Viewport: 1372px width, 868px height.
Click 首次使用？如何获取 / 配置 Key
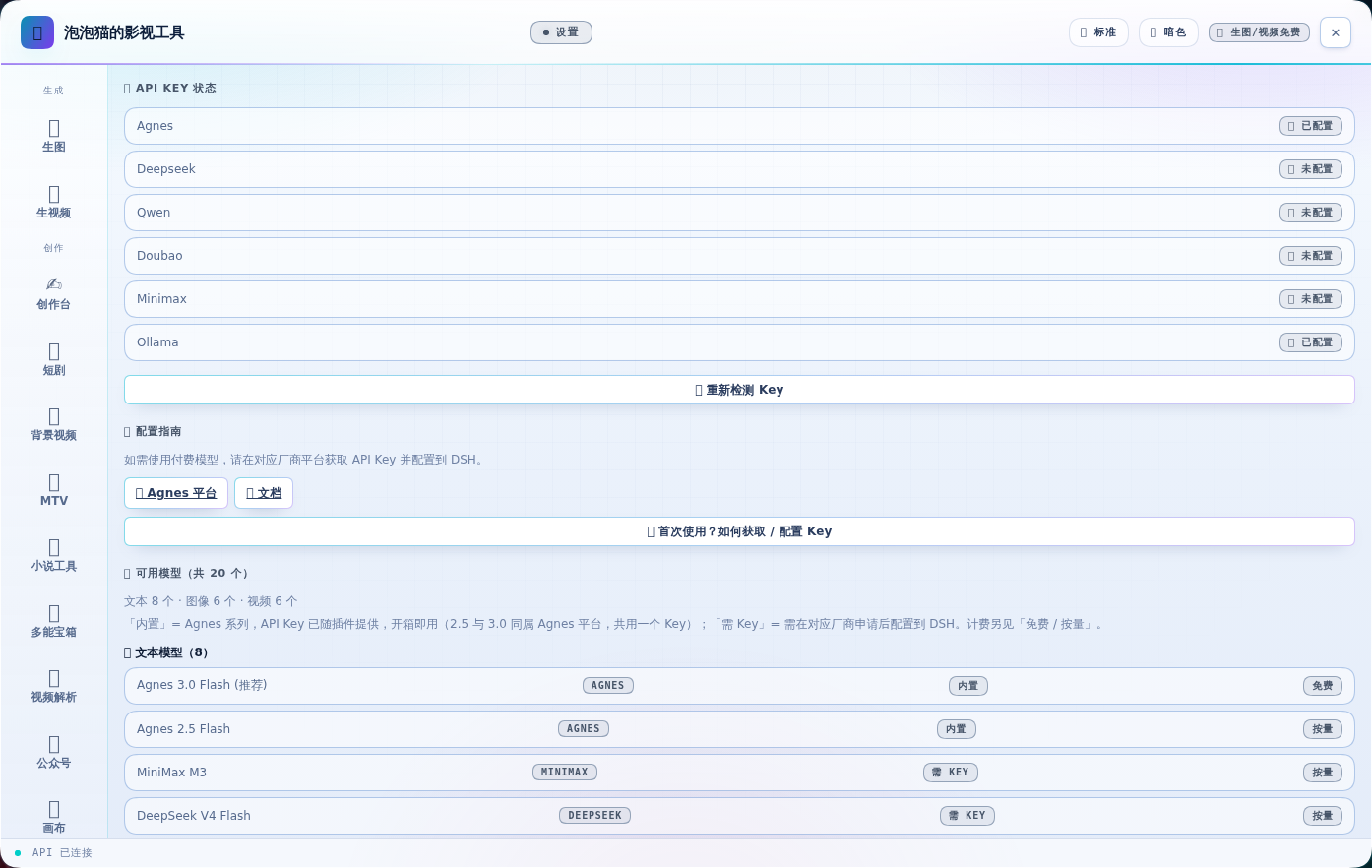[x=739, y=531]
